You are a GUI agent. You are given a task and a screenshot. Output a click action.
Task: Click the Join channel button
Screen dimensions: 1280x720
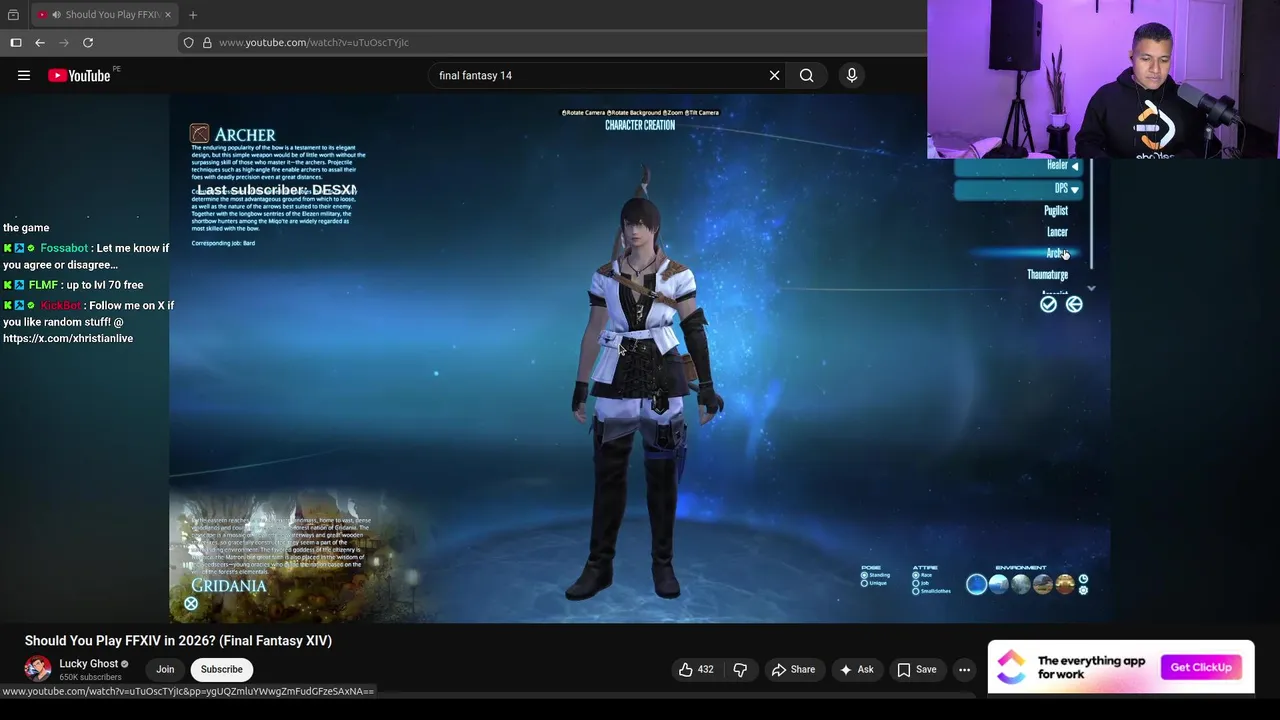pyautogui.click(x=165, y=669)
